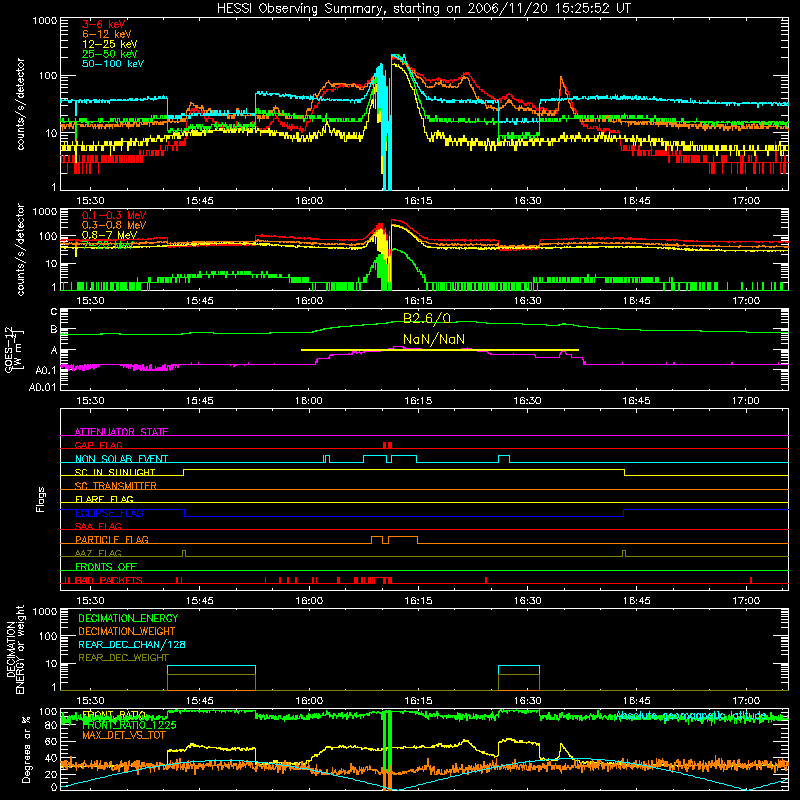Select the yellow 12-25 keV legend label
The image size is (800, 800).
(x=110, y=44)
